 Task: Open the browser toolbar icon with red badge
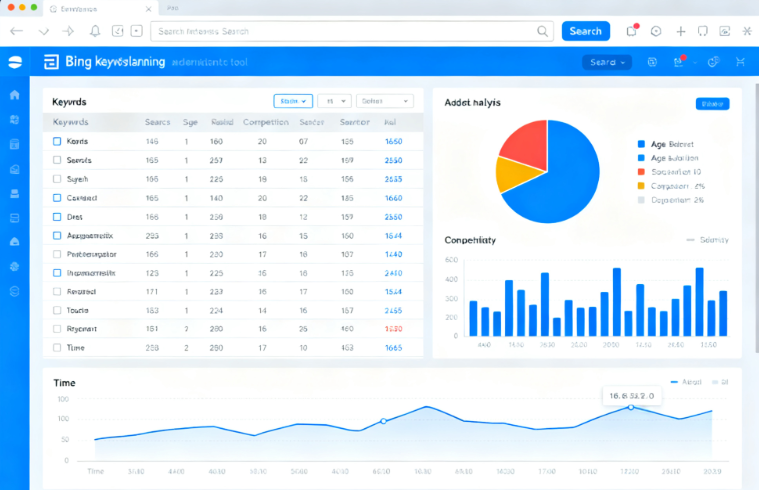632,31
